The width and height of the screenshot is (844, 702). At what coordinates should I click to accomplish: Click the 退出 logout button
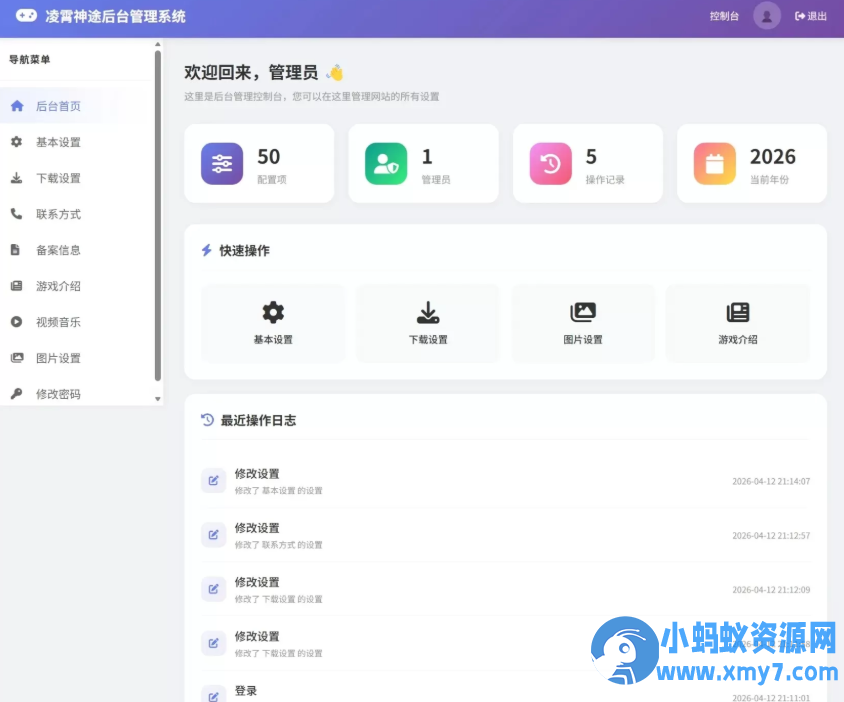point(810,16)
